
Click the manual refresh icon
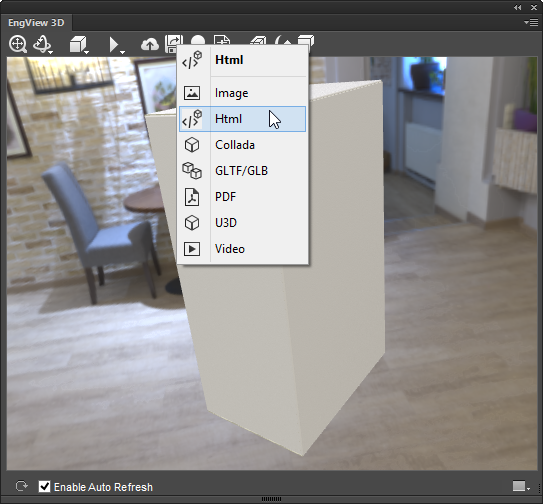[x=22, y=486]
